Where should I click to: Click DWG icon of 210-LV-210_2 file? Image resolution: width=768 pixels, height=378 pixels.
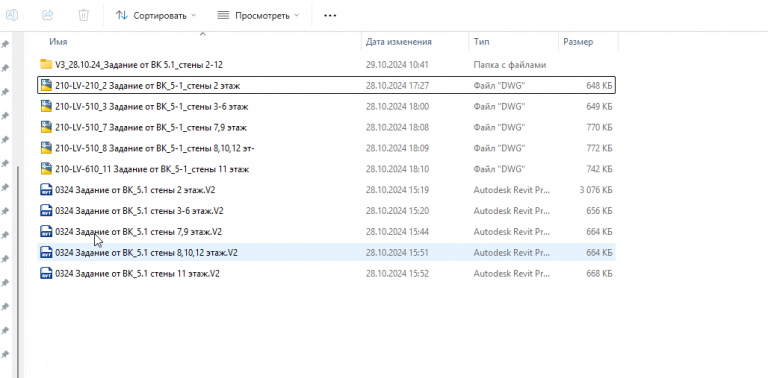[x=46, y=86]
